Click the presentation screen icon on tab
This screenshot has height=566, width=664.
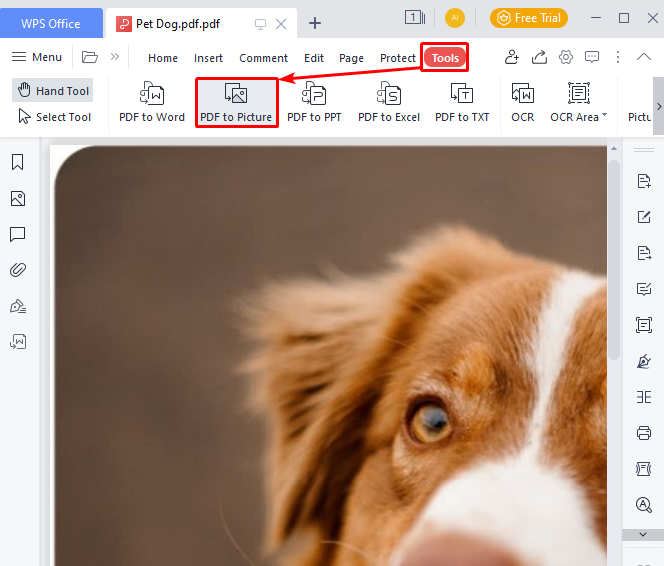click(x=260, y=24)
